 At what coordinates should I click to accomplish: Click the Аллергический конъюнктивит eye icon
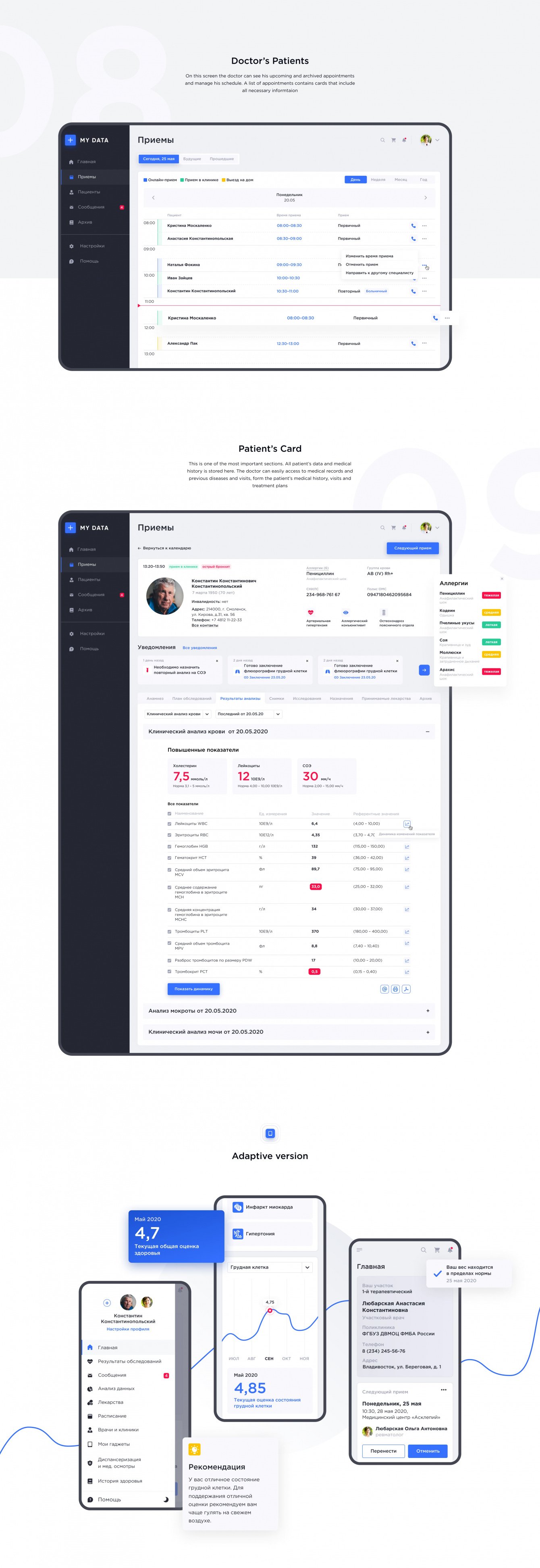345,612
